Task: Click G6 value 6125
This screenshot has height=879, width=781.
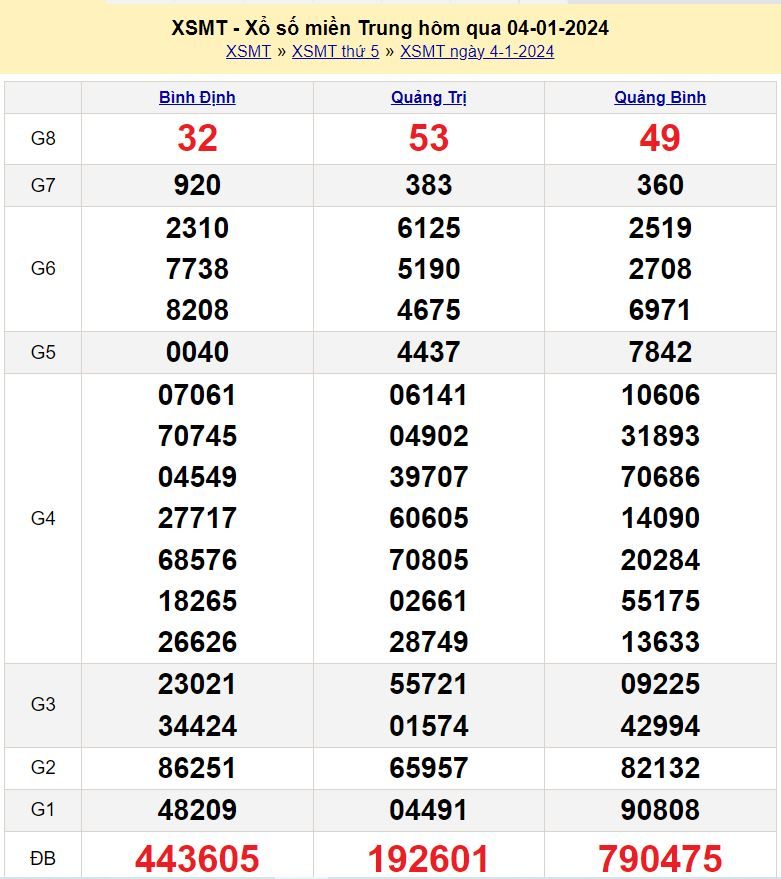Action: click(429, 228)
